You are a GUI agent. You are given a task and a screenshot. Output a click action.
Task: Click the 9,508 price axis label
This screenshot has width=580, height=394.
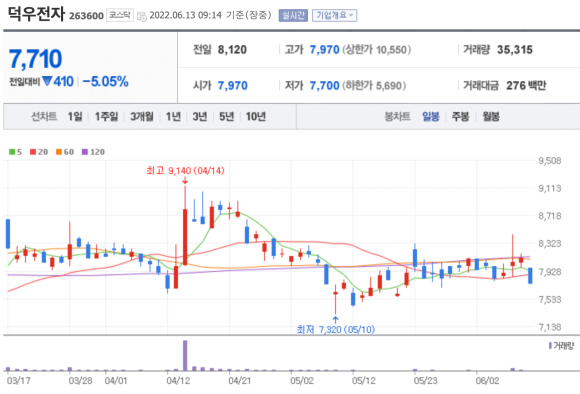click(550, 161)
